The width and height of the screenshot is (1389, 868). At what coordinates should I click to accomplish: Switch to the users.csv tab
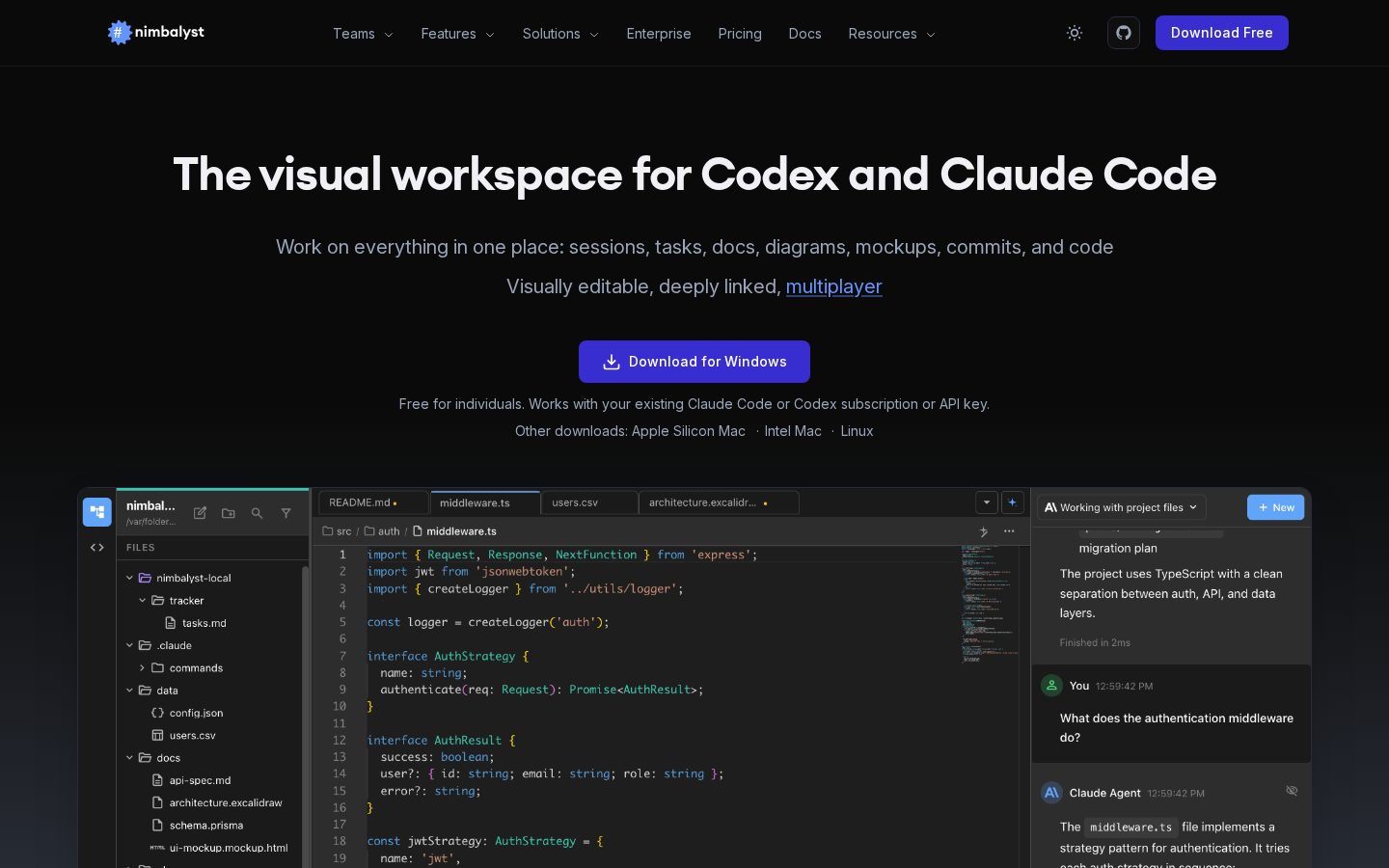tap(589, 502)
